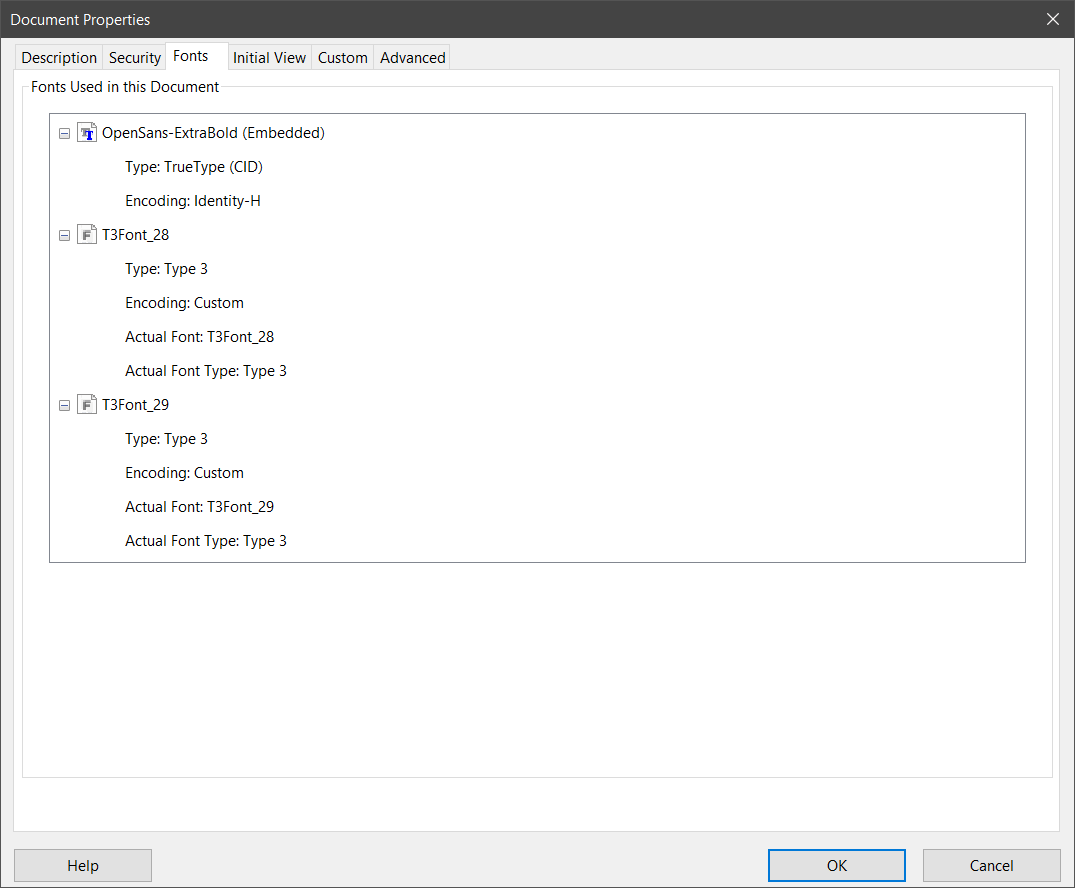Open the Custom tab
Image resolution: width=1075 pixels, height=888 pixels.
(343, 58)
